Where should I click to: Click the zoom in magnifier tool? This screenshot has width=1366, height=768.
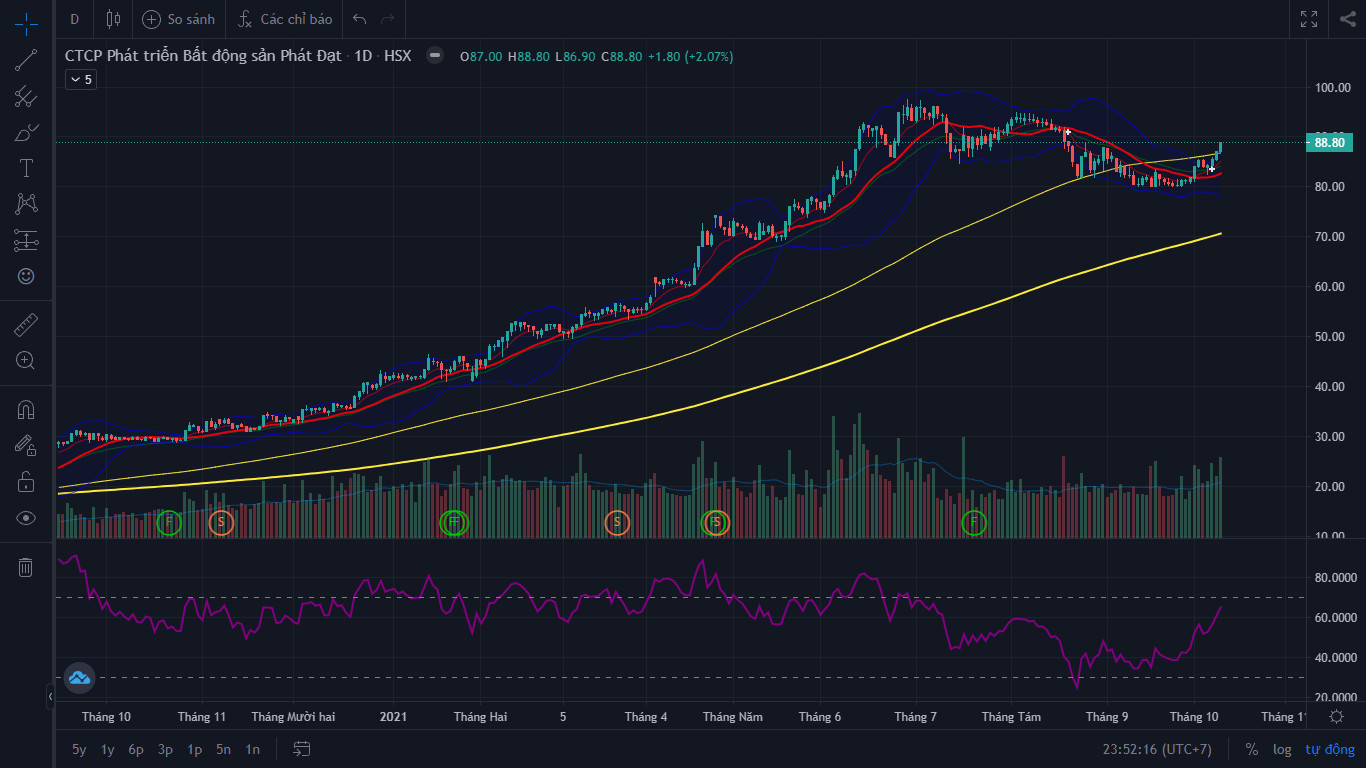point(26,360)
